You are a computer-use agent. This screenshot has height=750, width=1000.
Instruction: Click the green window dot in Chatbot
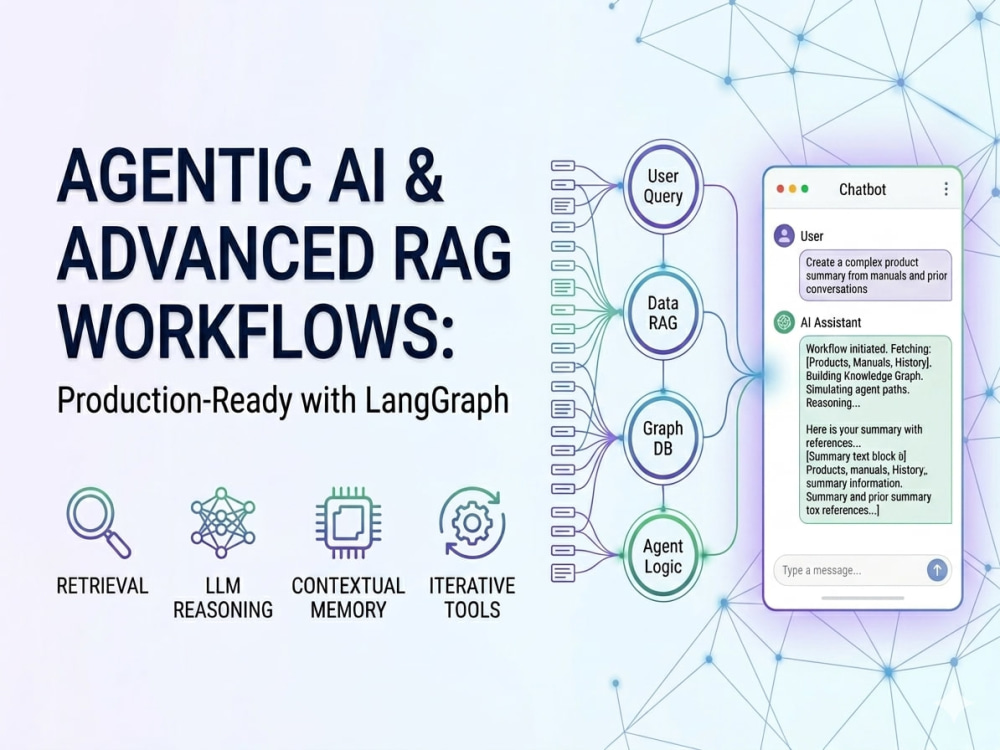point(805,189)
